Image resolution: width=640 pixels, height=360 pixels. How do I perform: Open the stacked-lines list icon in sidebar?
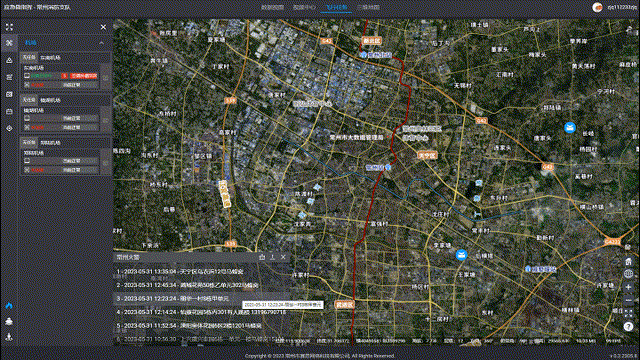pos(9,77)
